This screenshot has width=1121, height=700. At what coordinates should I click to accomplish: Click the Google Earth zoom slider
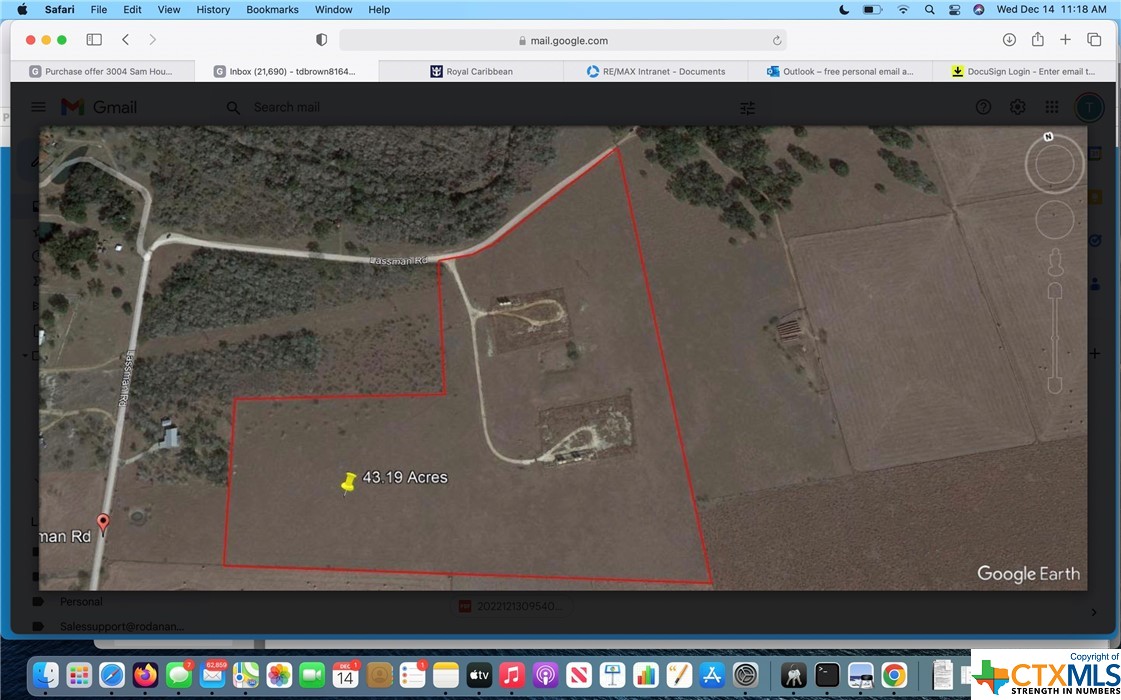click(1054, 340)
